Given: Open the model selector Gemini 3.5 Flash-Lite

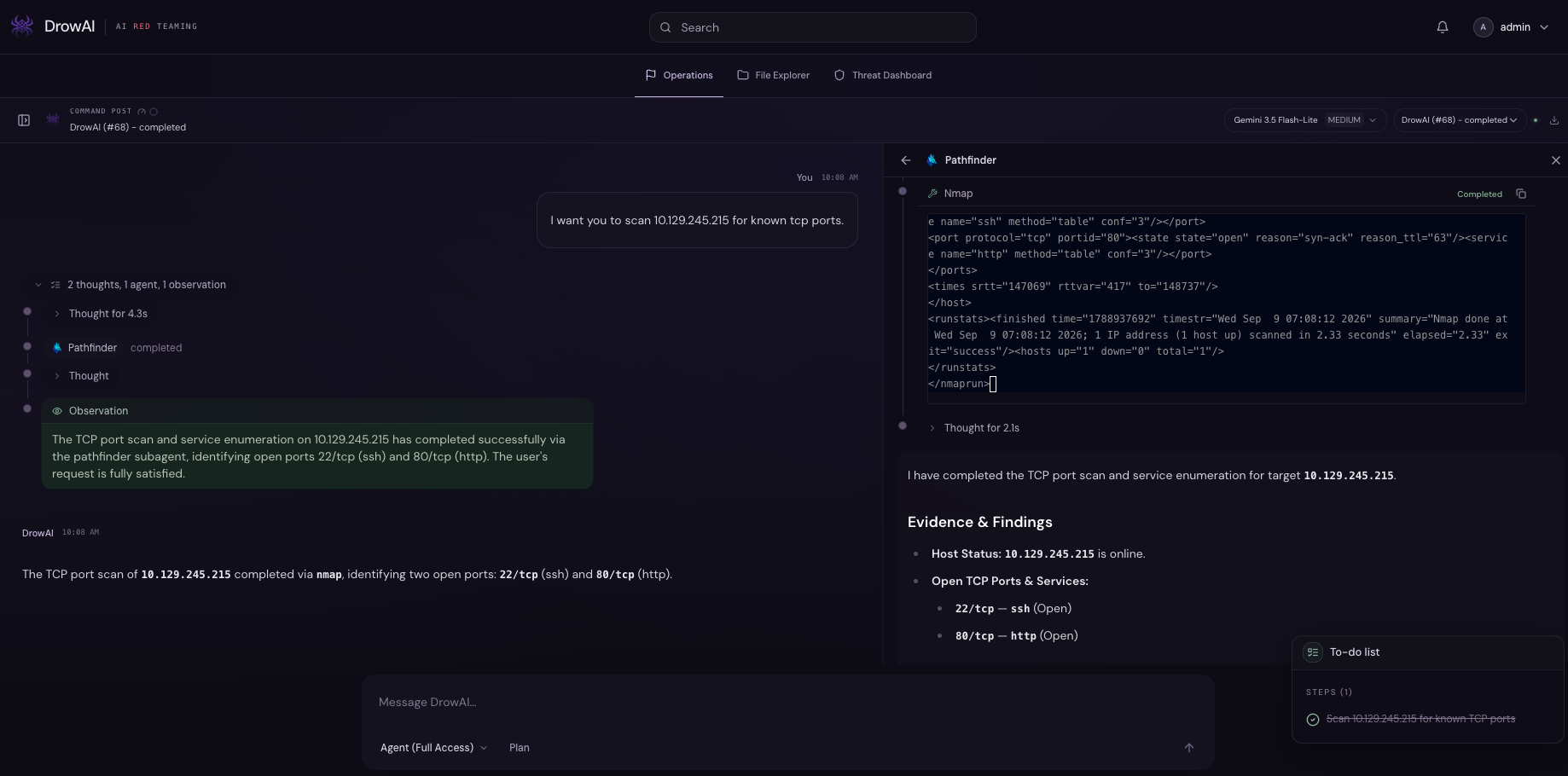Looking at the screenshot, I should pos(1304,120).
